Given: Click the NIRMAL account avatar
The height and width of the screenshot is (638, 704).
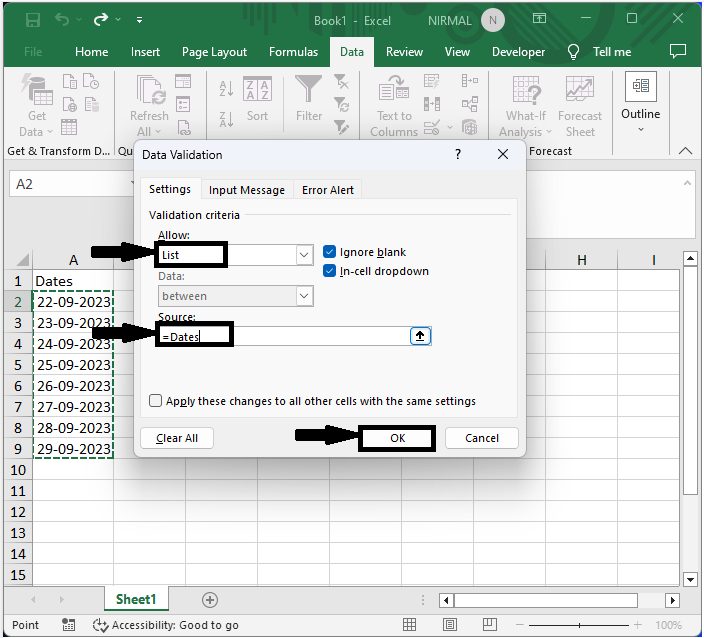Looking at the screenshot, I should pyautogui.click(x=493, y=20).
